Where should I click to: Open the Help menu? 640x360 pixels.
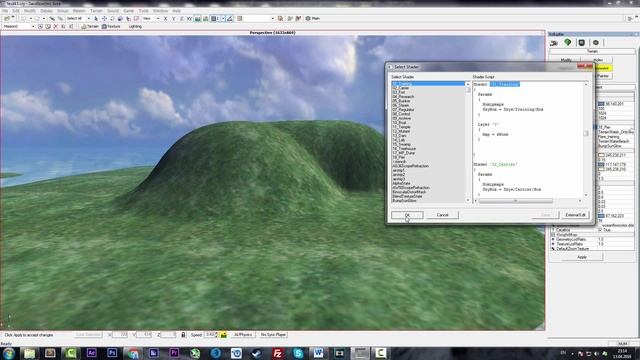coord(176,11)
